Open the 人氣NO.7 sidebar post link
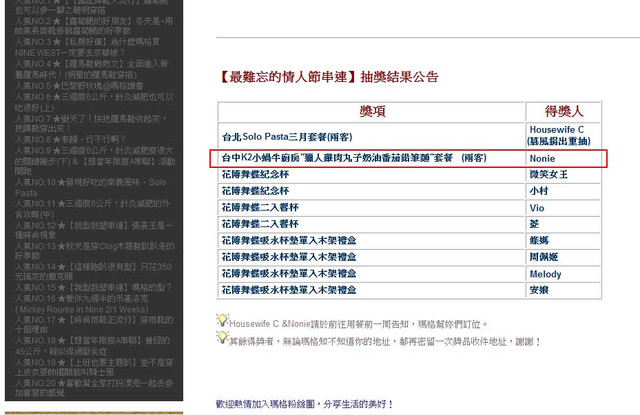The height and width of the screenshot is (415, 640). 91,123
